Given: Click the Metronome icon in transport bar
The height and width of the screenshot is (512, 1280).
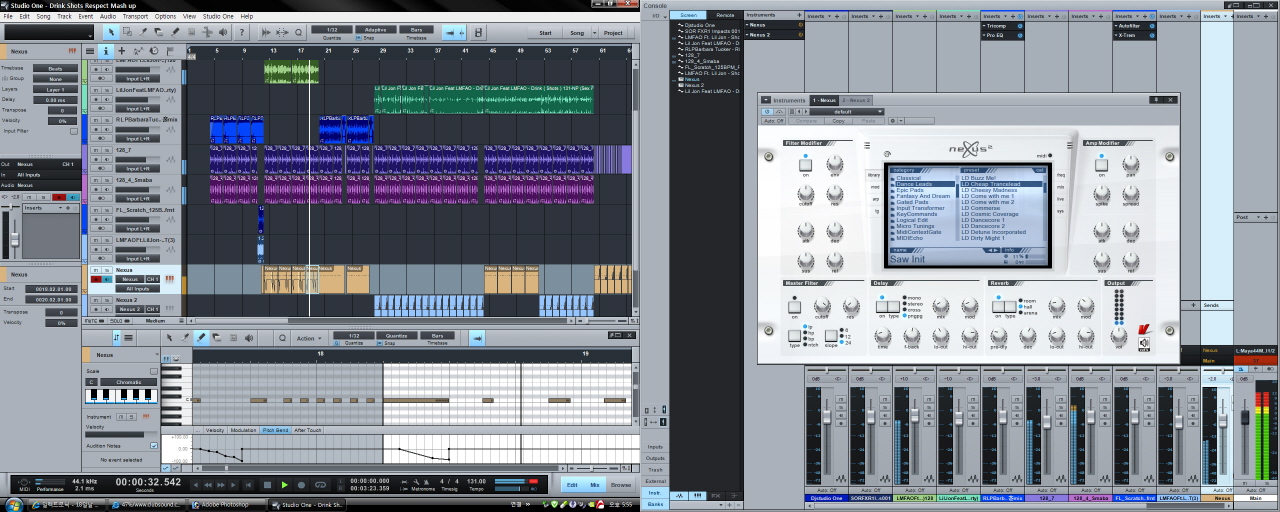Looking at the screenshot, I should tap(426, 481).
